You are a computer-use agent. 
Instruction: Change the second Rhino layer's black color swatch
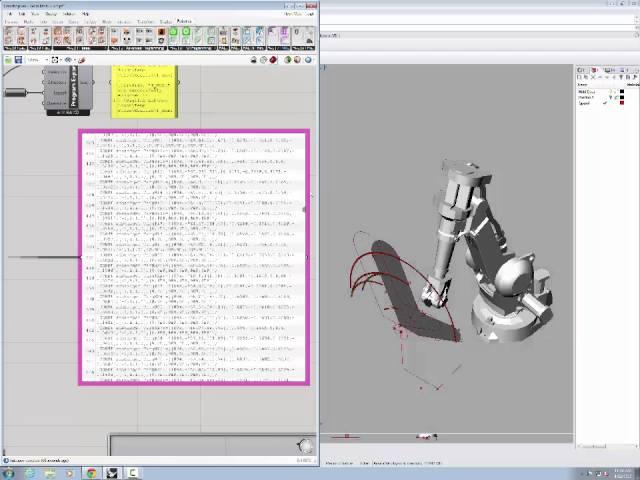coord(622,97)
